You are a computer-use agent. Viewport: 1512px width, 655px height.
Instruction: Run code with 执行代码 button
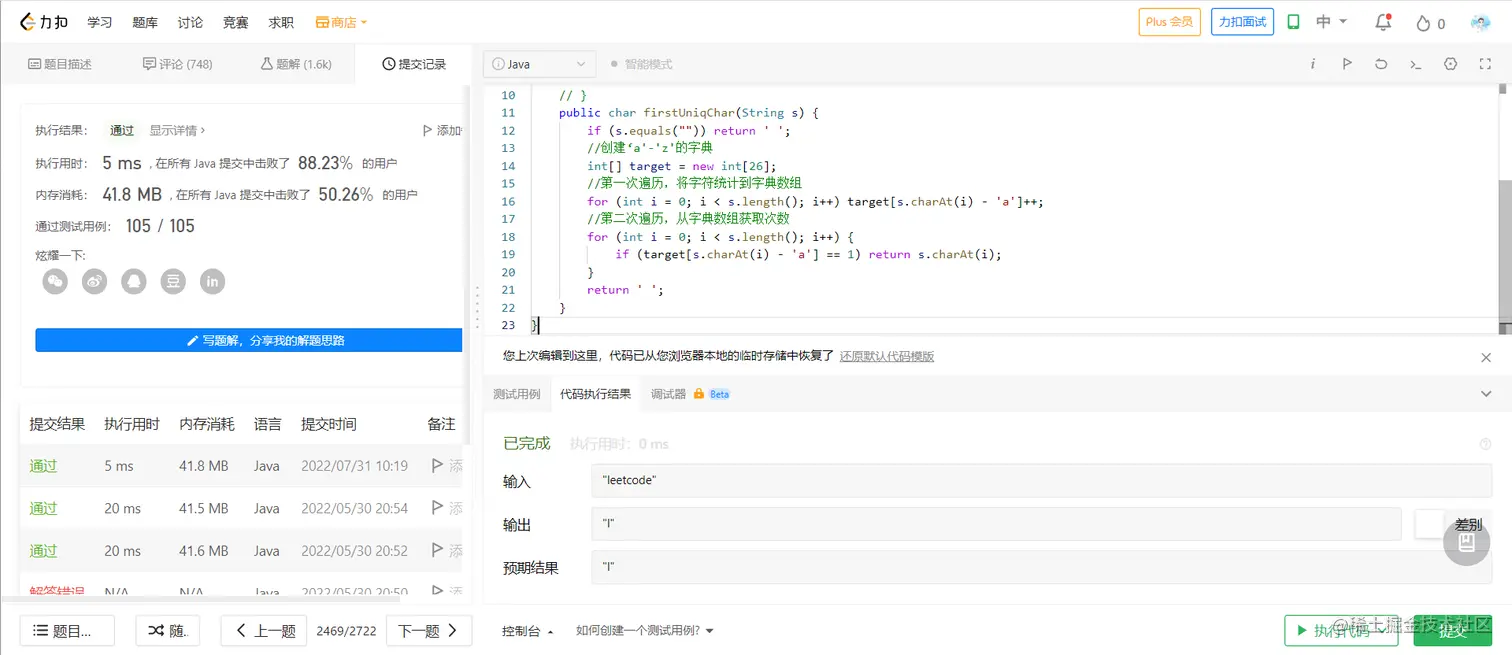click(x=1342, y=631)
